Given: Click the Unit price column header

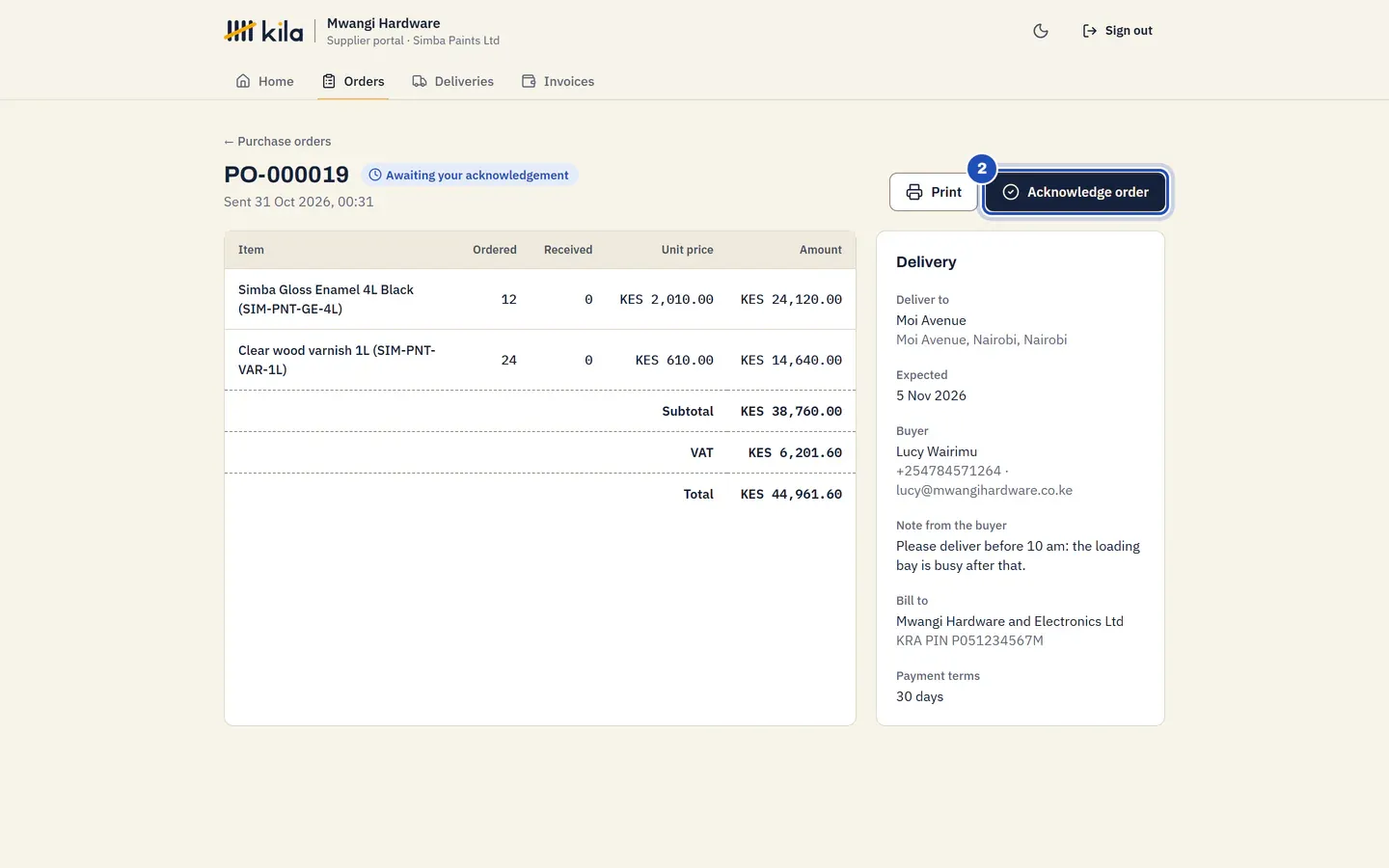Looking at the screenshot, I should 688,250.
